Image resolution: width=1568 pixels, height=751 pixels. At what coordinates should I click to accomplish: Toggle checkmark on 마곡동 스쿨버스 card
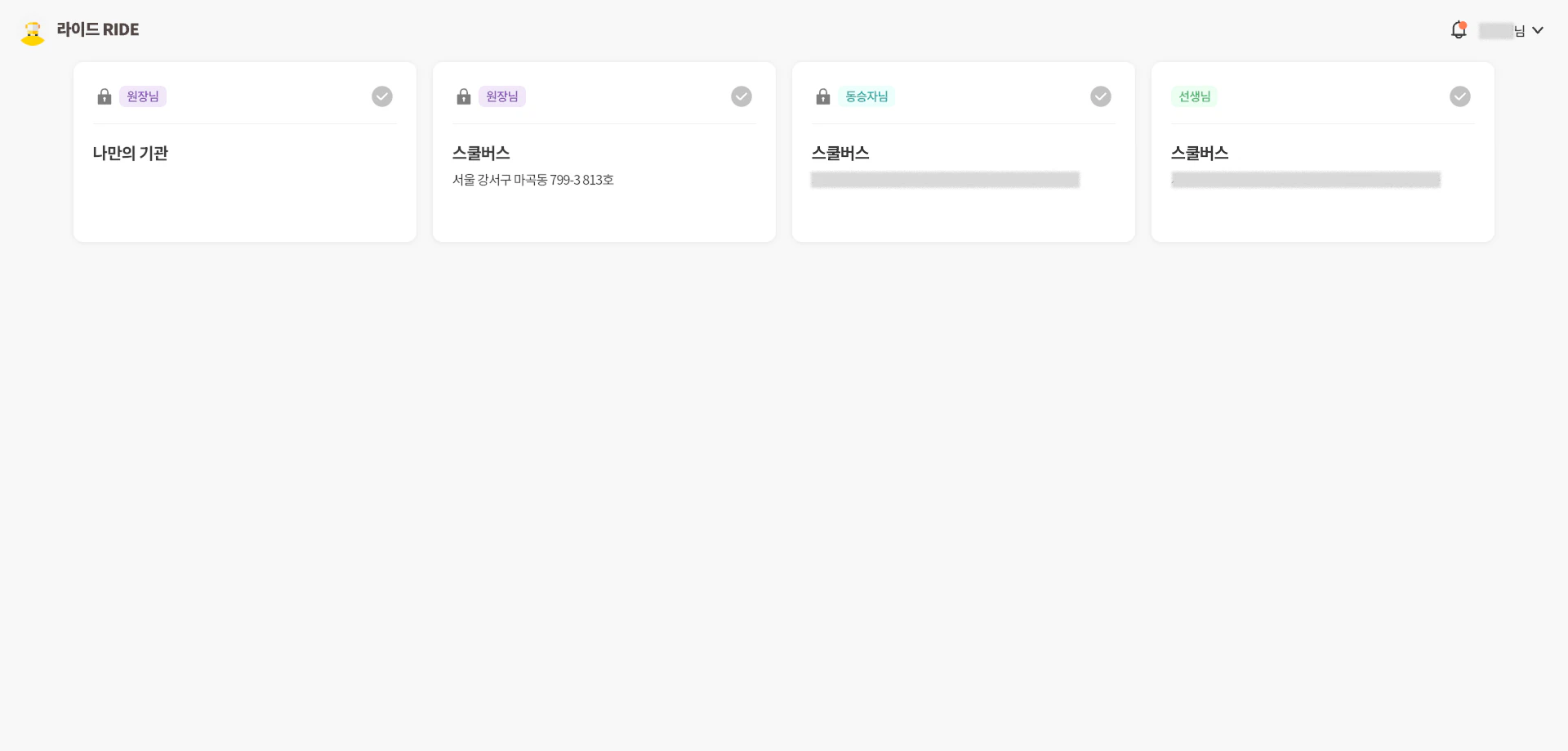click(742, 96)
